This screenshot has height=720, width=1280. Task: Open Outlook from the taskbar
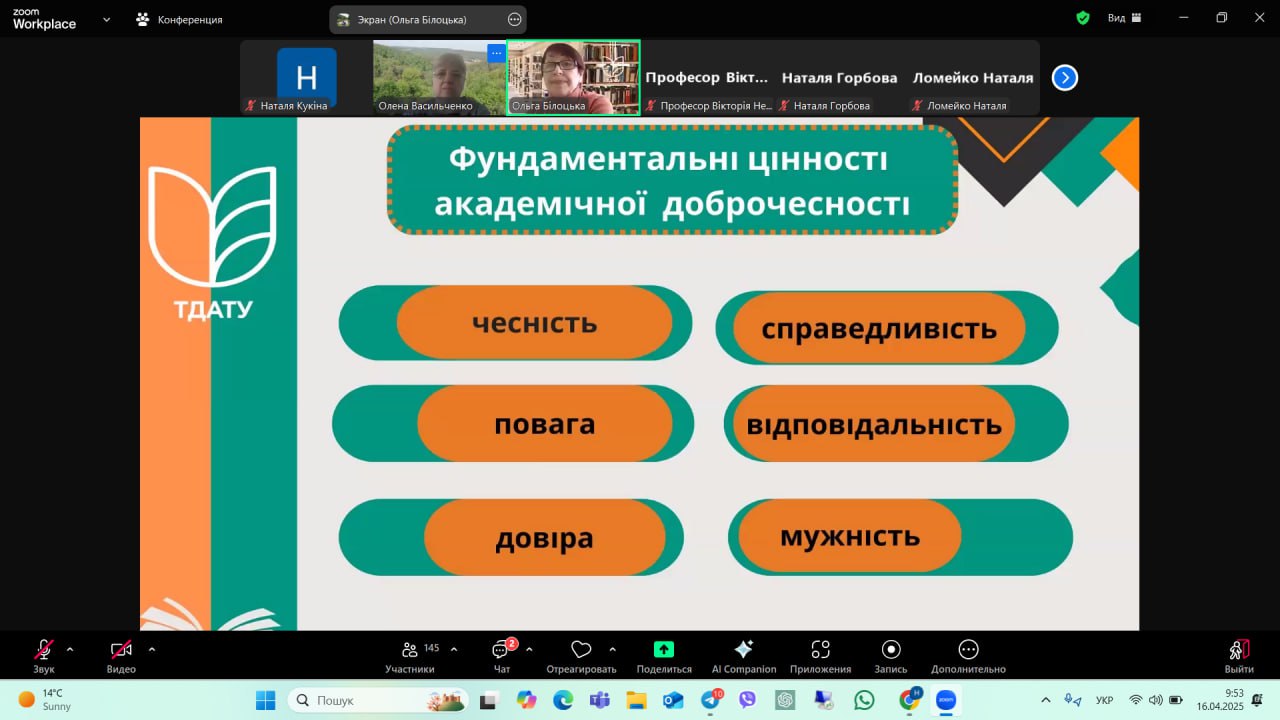[673, 700]
